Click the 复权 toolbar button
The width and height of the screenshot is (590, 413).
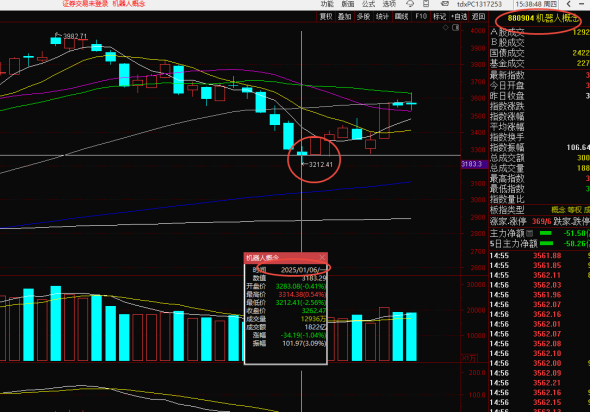[x=326, y=17]
